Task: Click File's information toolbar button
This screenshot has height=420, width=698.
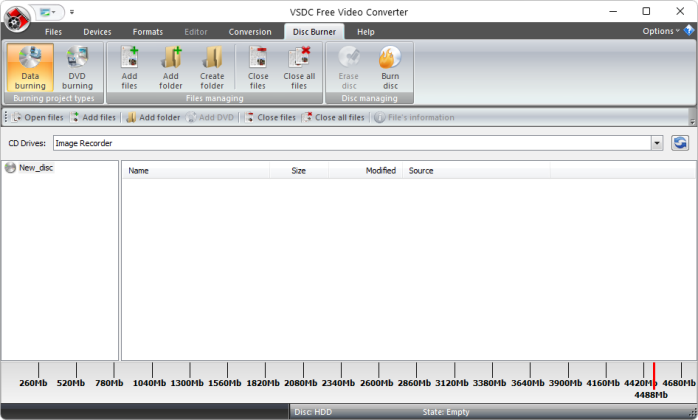Action: point(415,118)
